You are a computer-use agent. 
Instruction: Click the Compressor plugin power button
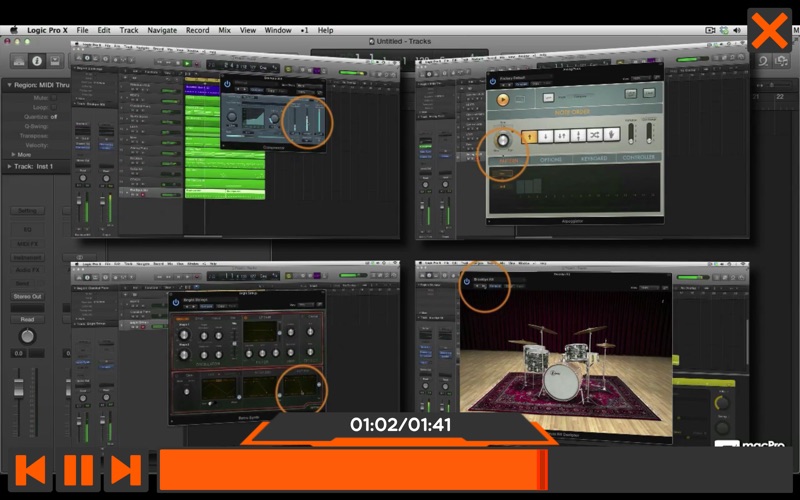(x=228, y=84)
